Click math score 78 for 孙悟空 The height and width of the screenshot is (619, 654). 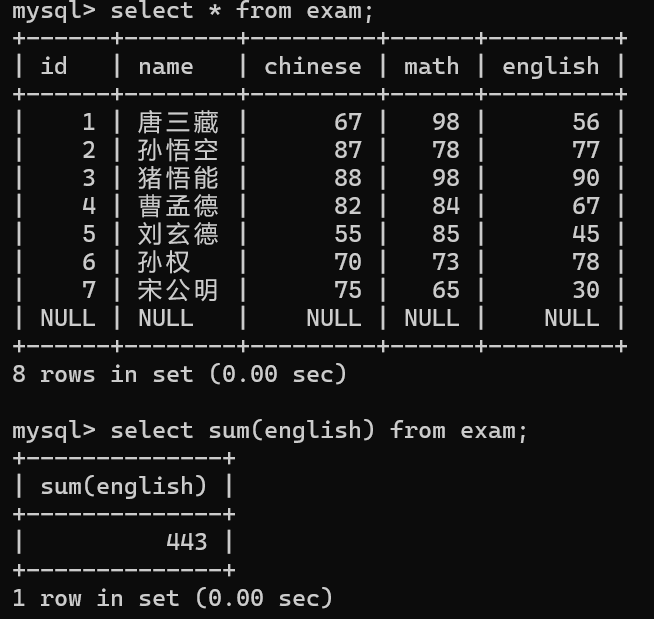446,150
